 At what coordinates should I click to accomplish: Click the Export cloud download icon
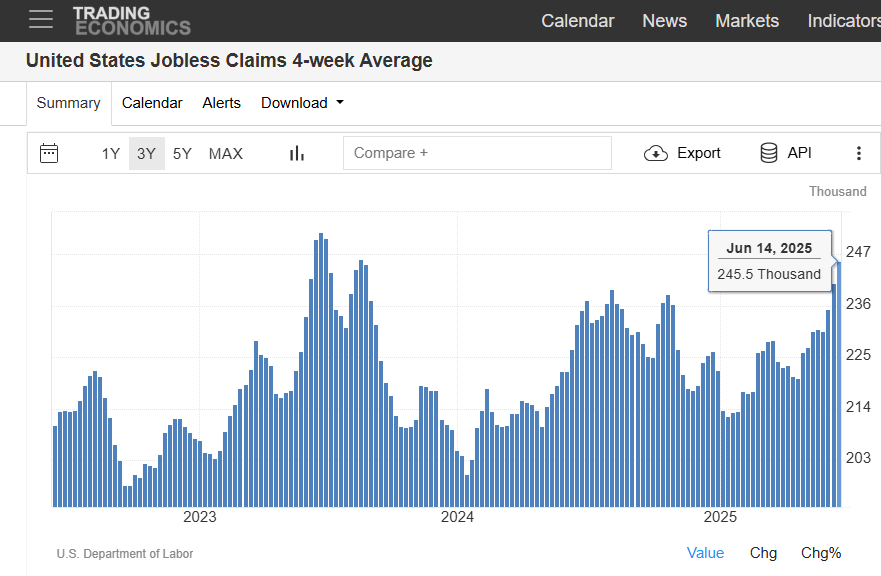(x=656, y=153)
